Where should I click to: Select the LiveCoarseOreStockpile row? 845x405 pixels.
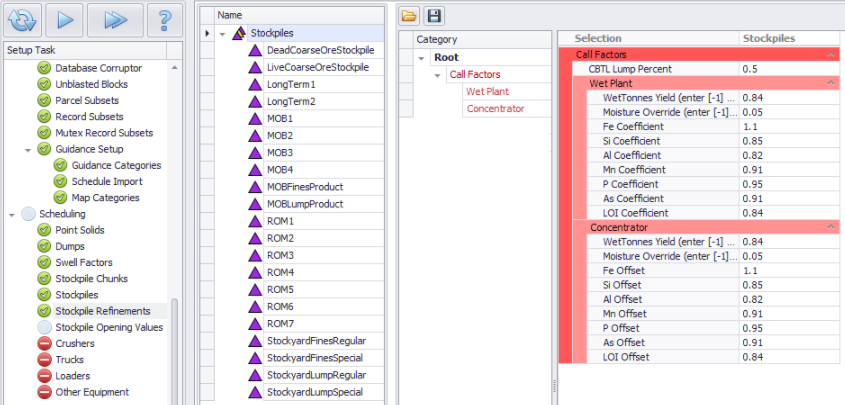click(323, 68)
